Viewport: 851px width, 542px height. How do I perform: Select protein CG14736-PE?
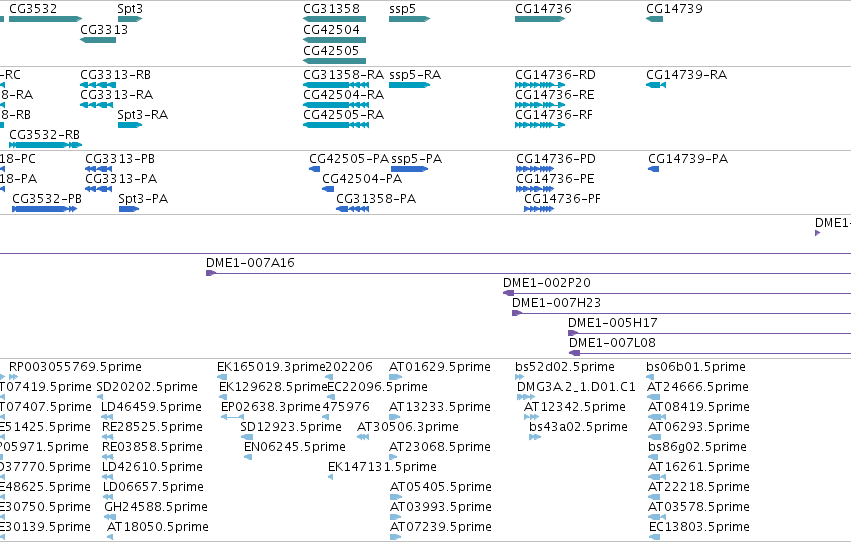tap(535, 189)
